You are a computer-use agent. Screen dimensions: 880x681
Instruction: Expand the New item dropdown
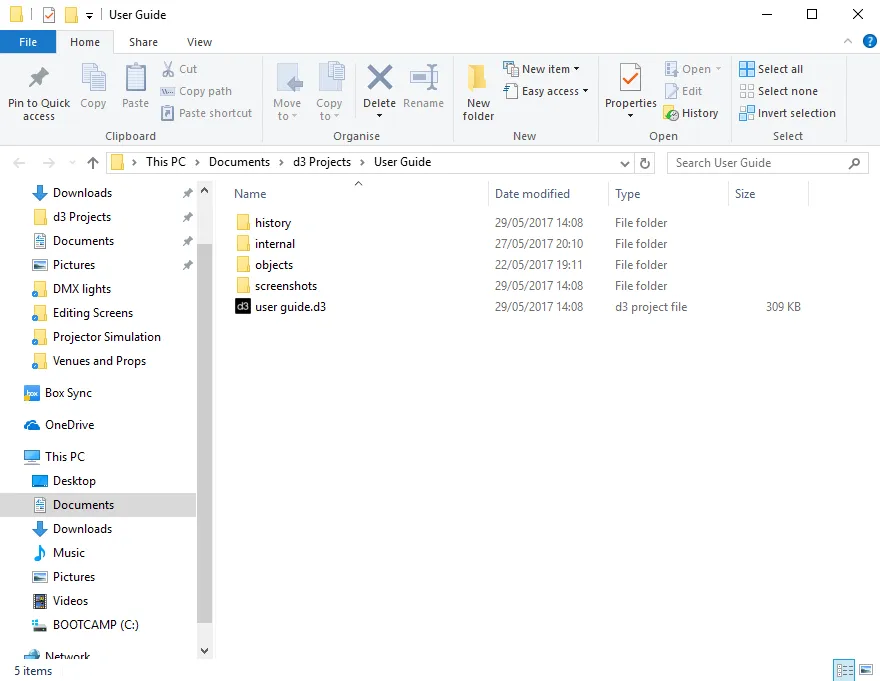click(x=576, y=68)
